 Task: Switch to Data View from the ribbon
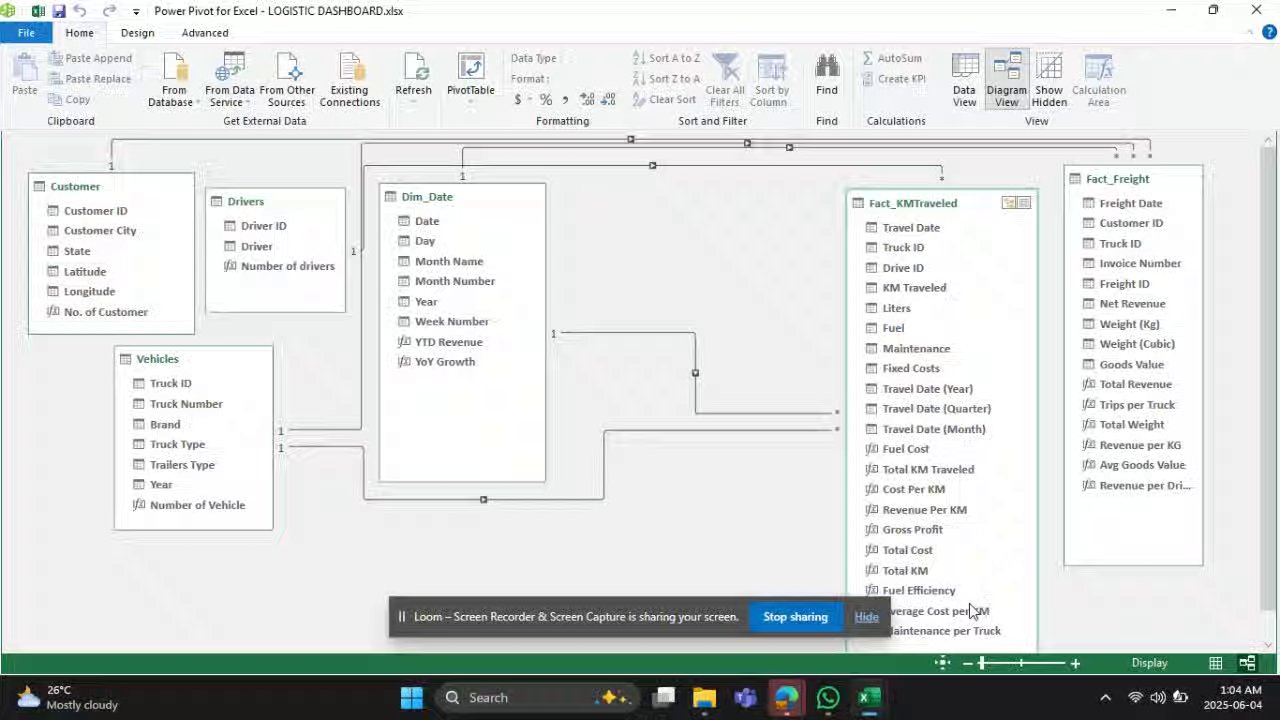coord(964,80)
